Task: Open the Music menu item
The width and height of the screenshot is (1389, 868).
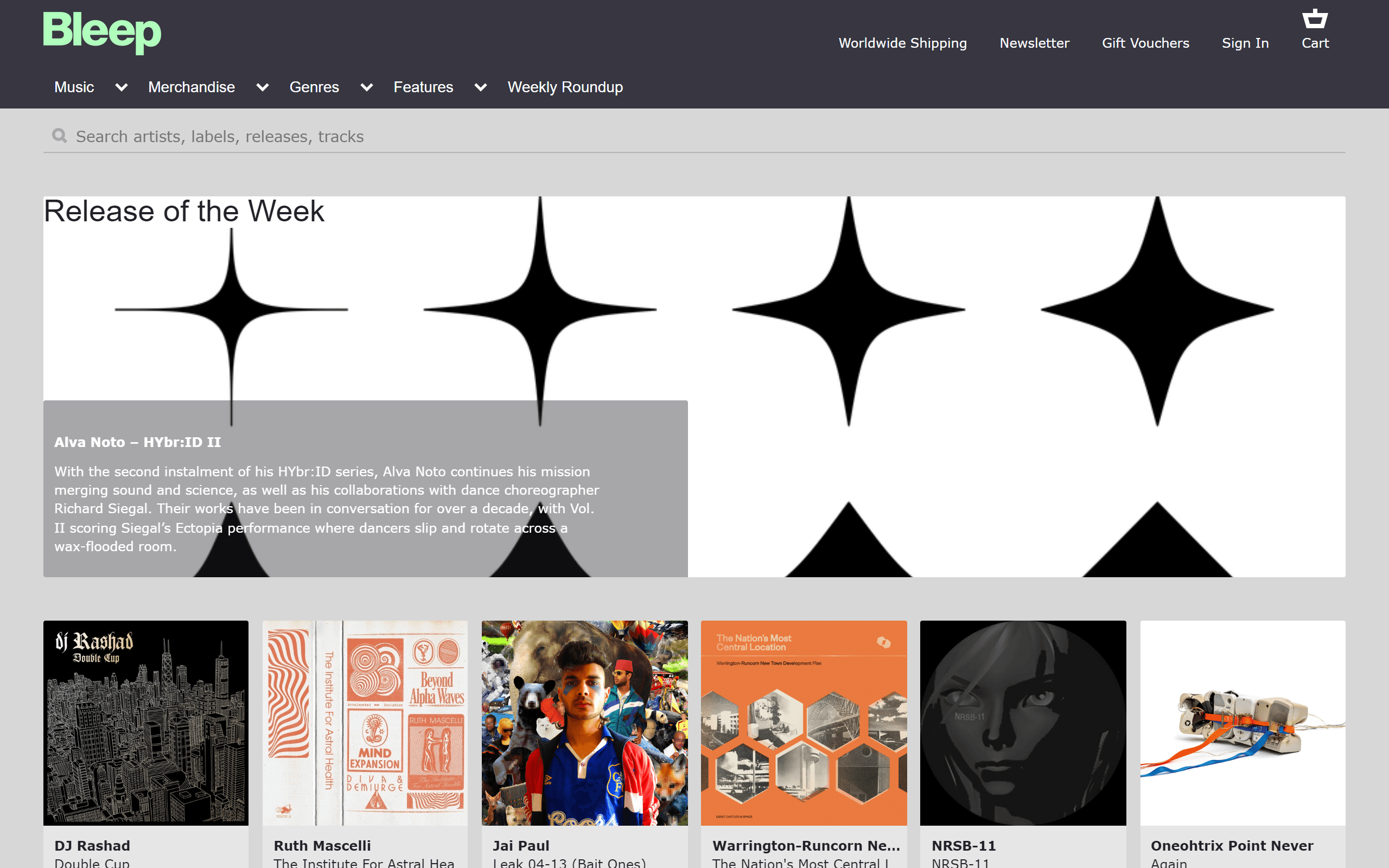Action: pos(74,87)
